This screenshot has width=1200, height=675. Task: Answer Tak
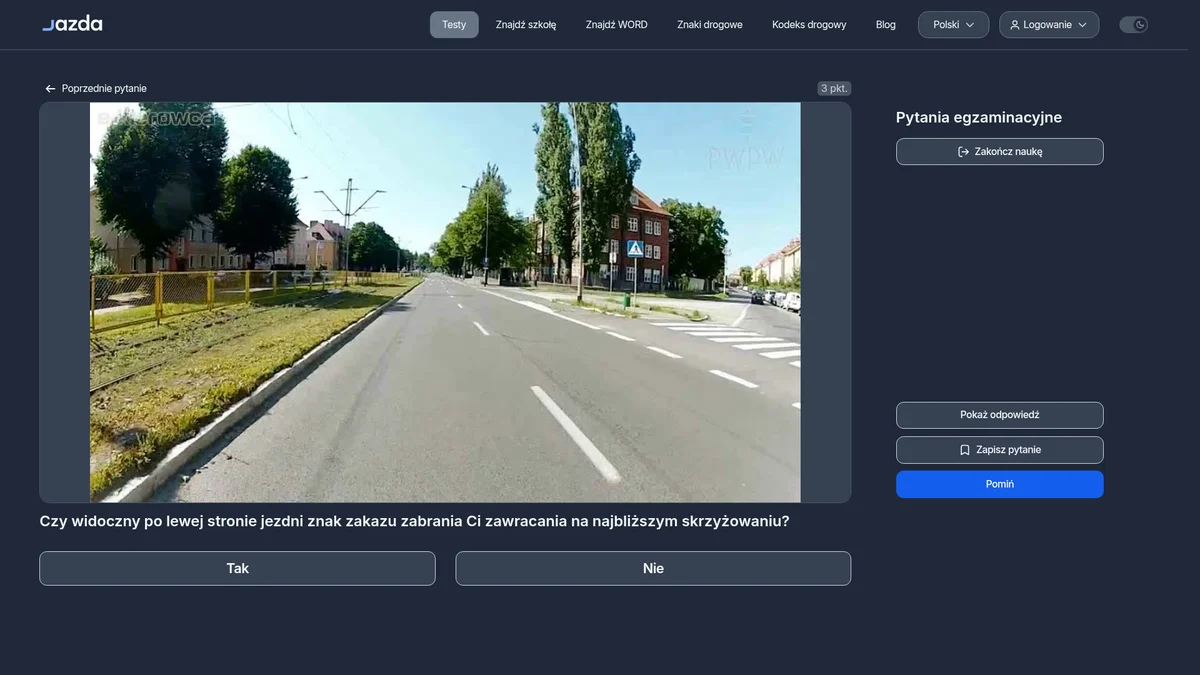(x=237, y=568)
